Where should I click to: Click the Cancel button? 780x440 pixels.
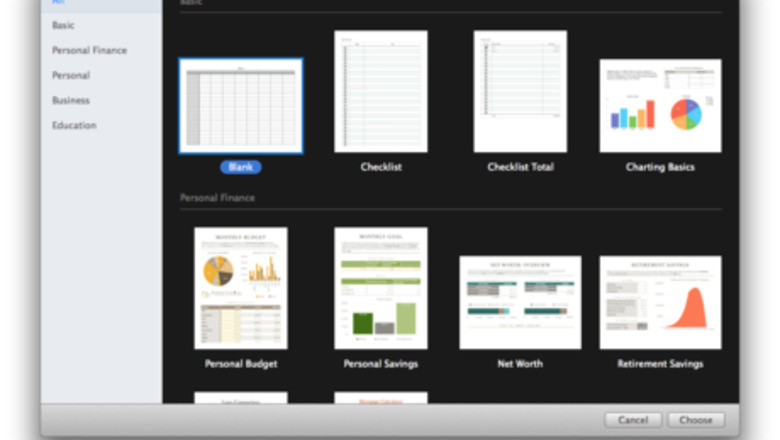point(632,420)
